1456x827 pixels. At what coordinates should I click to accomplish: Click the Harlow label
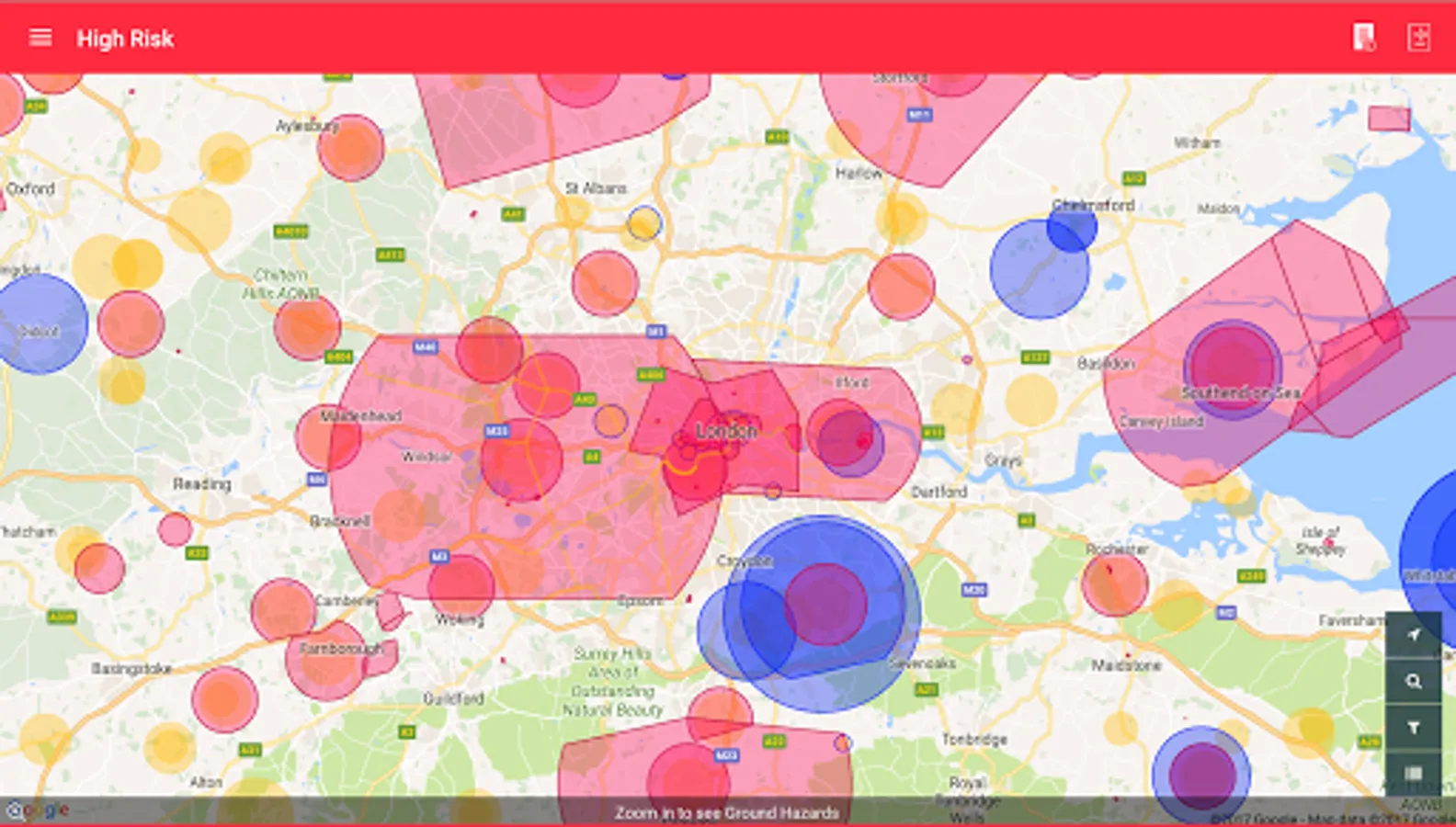pyautogui.click(x=859, y=173)
